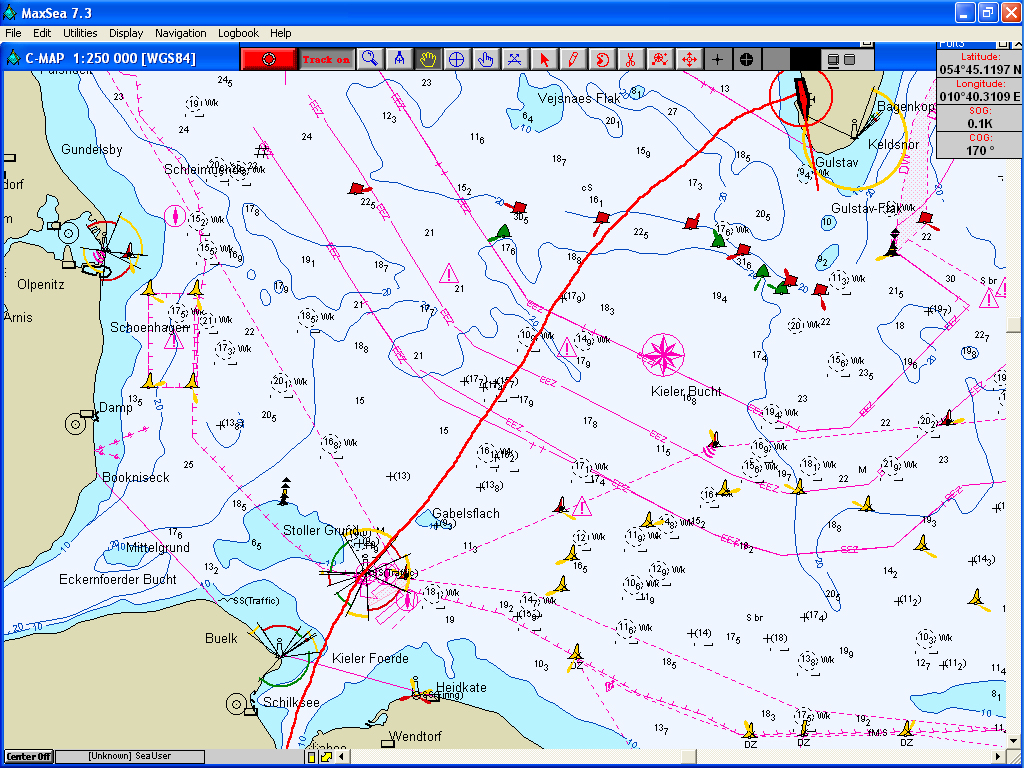This screenshot has width=1024, height=768.
Task: Click the yellow rectangle status bar icon
Action: (312, 756)
